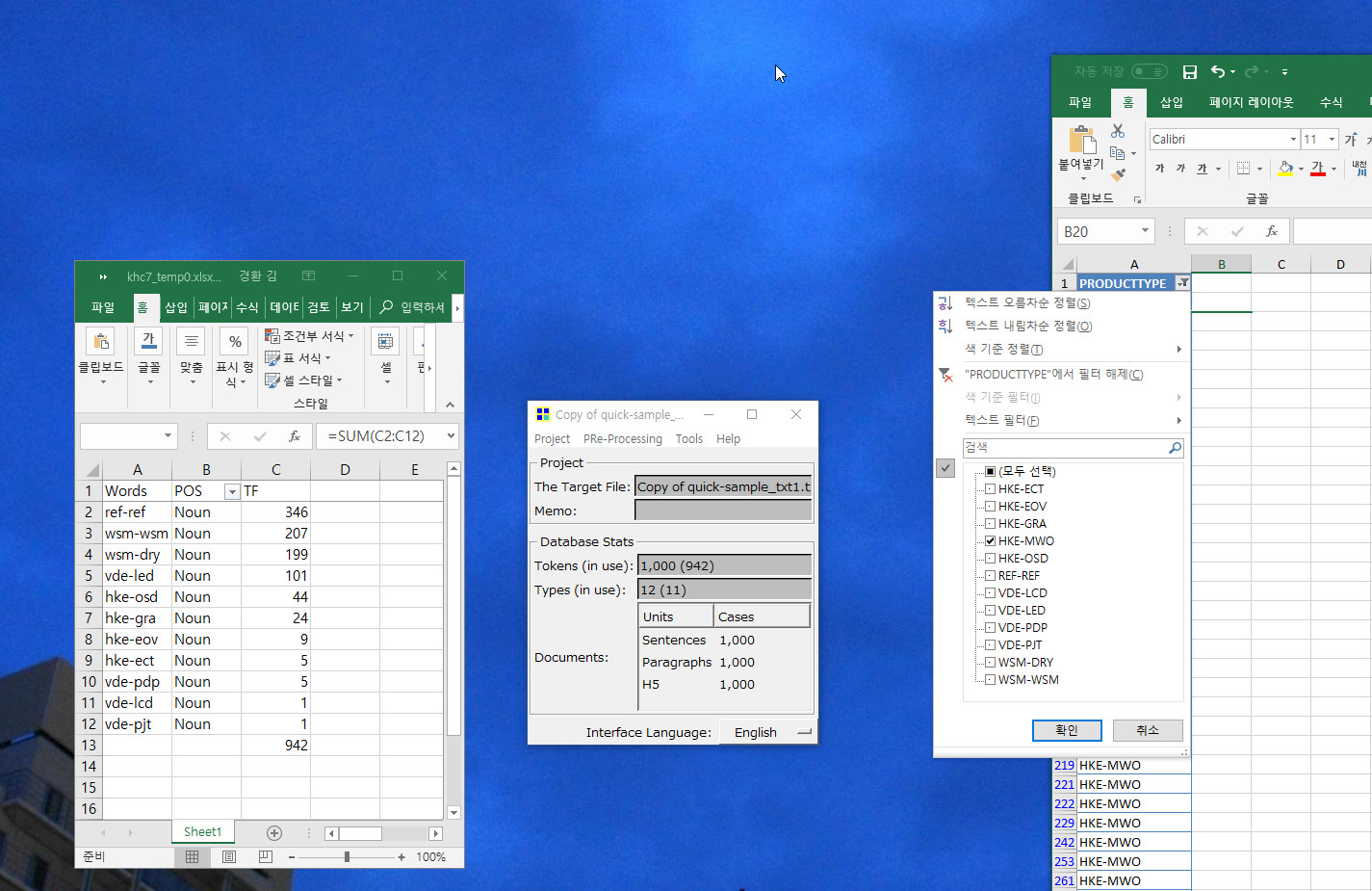Check the VDE-LED filter box
Screen dimensions: 1372x891
(x=990, y=610)
